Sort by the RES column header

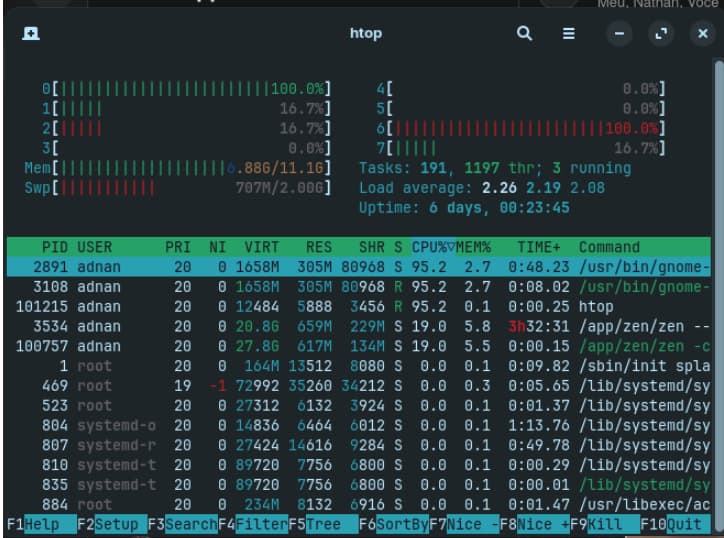click(x=319, y=247)
